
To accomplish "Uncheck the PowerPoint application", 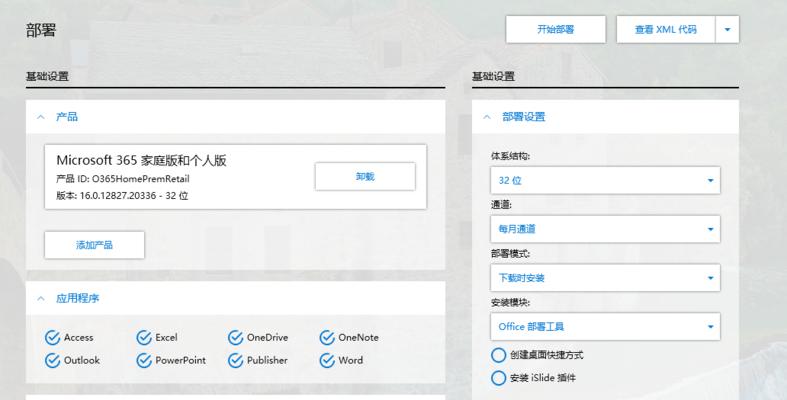I will coord(144,360).
